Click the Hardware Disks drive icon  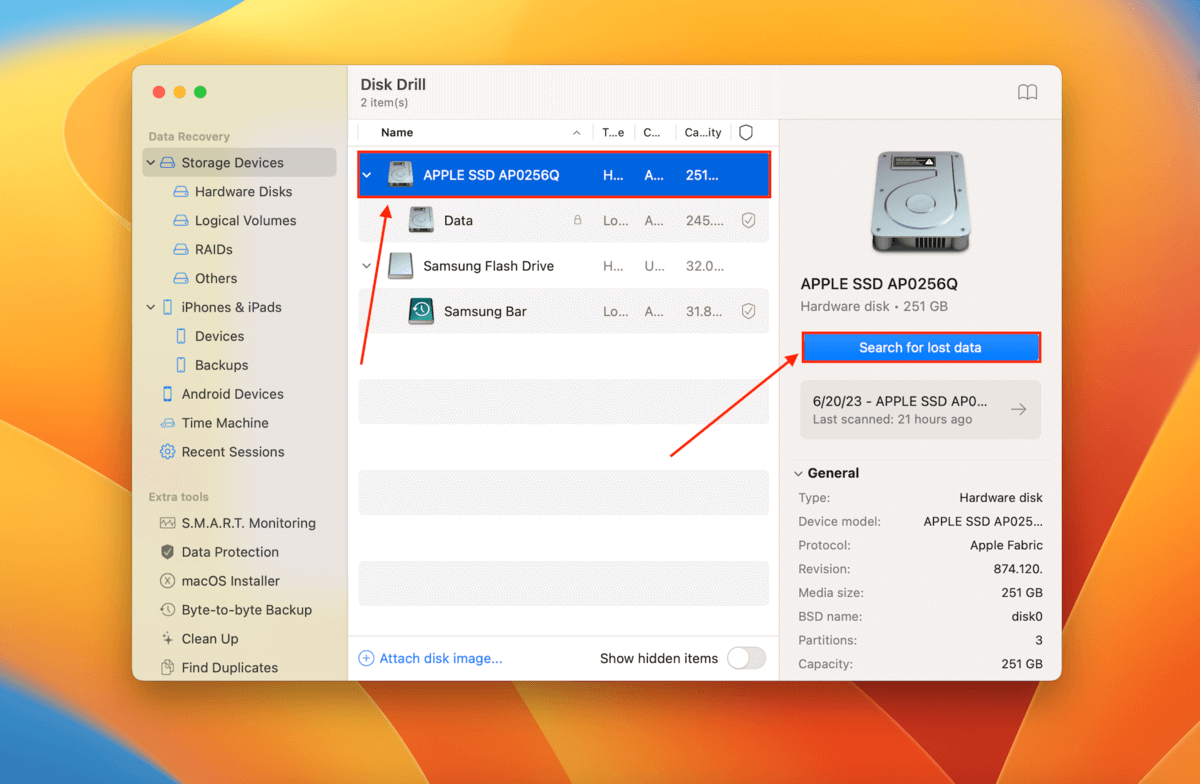tap(180, 192)
